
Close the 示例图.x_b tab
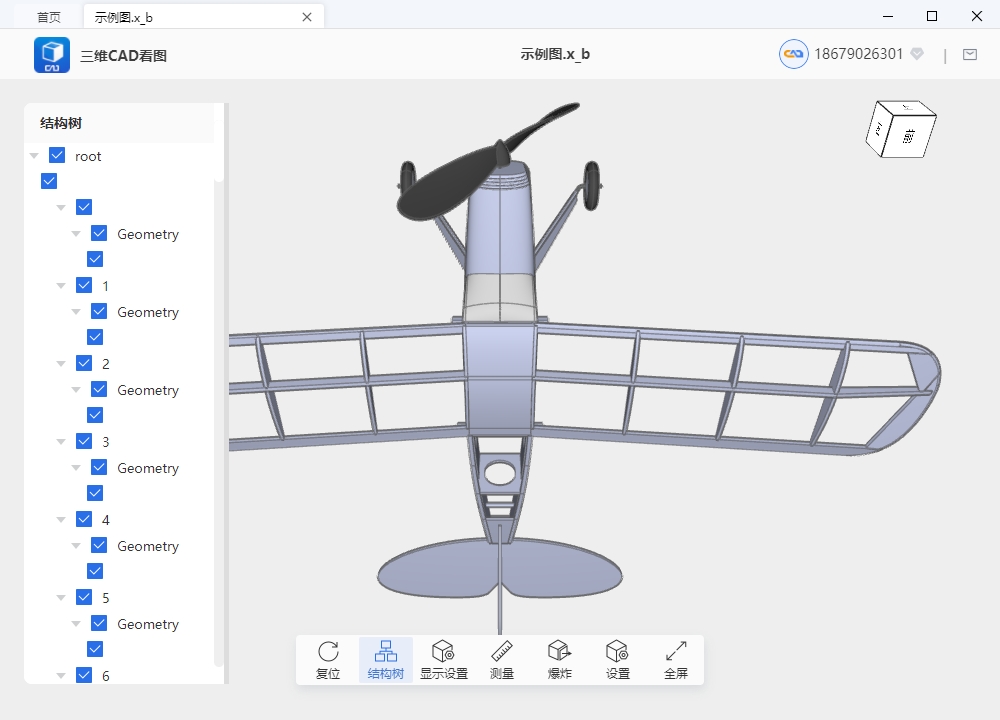307,17
